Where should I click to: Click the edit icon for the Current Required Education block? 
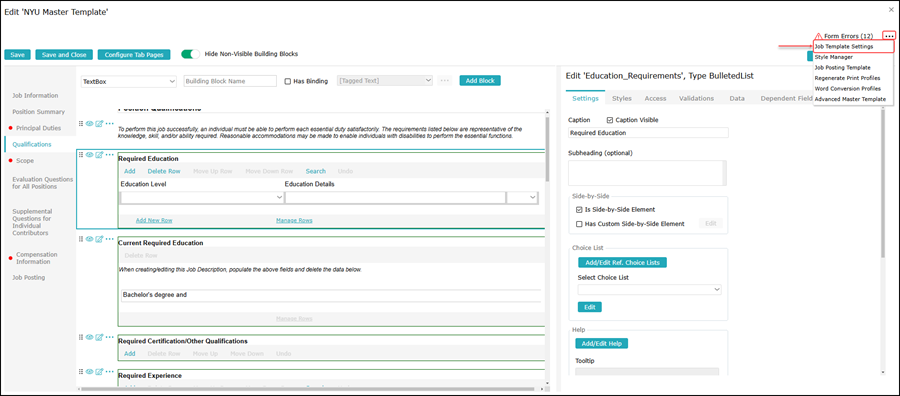pos(99,239)
